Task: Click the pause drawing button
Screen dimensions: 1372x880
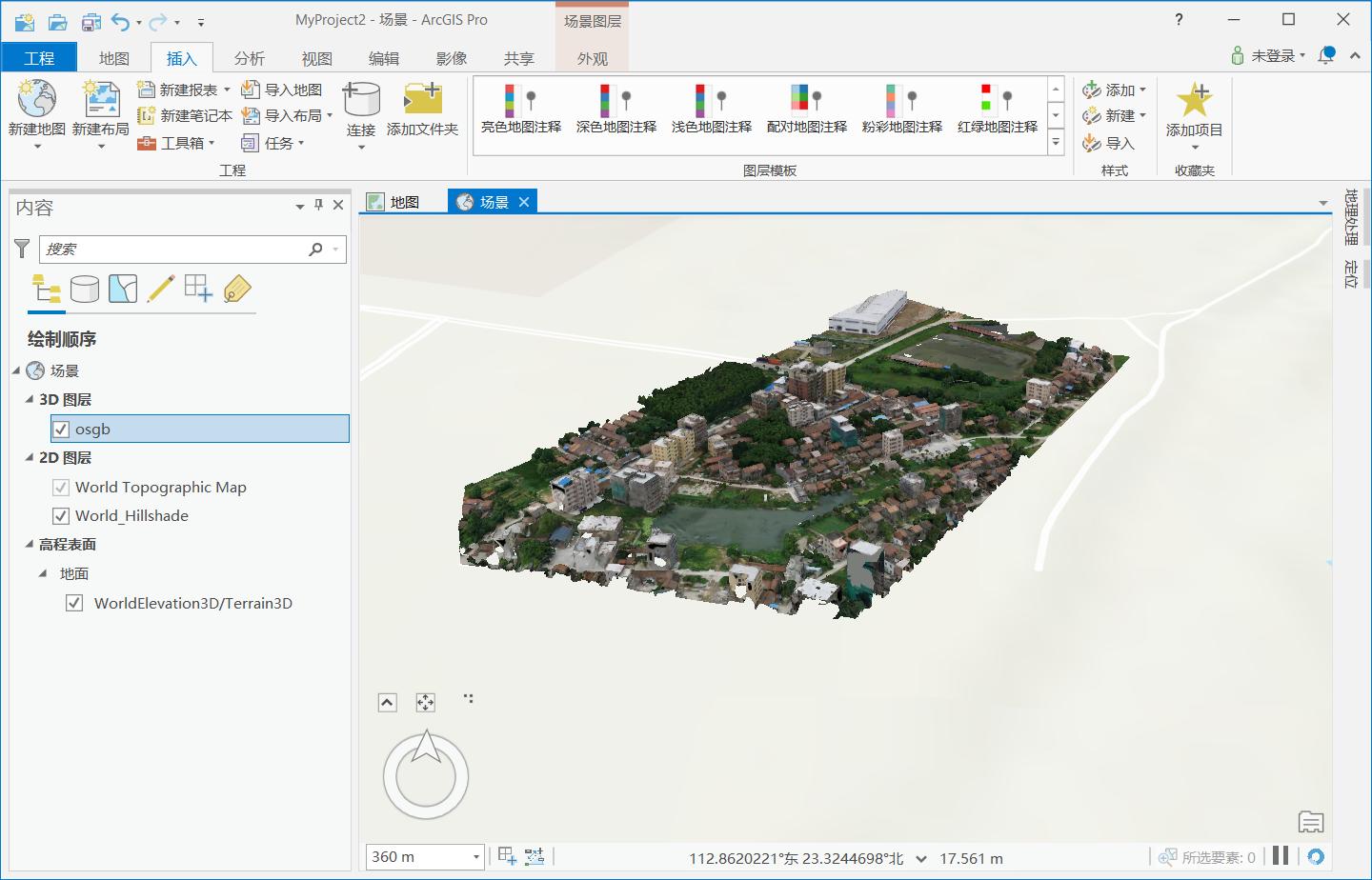Action: 1281,856
